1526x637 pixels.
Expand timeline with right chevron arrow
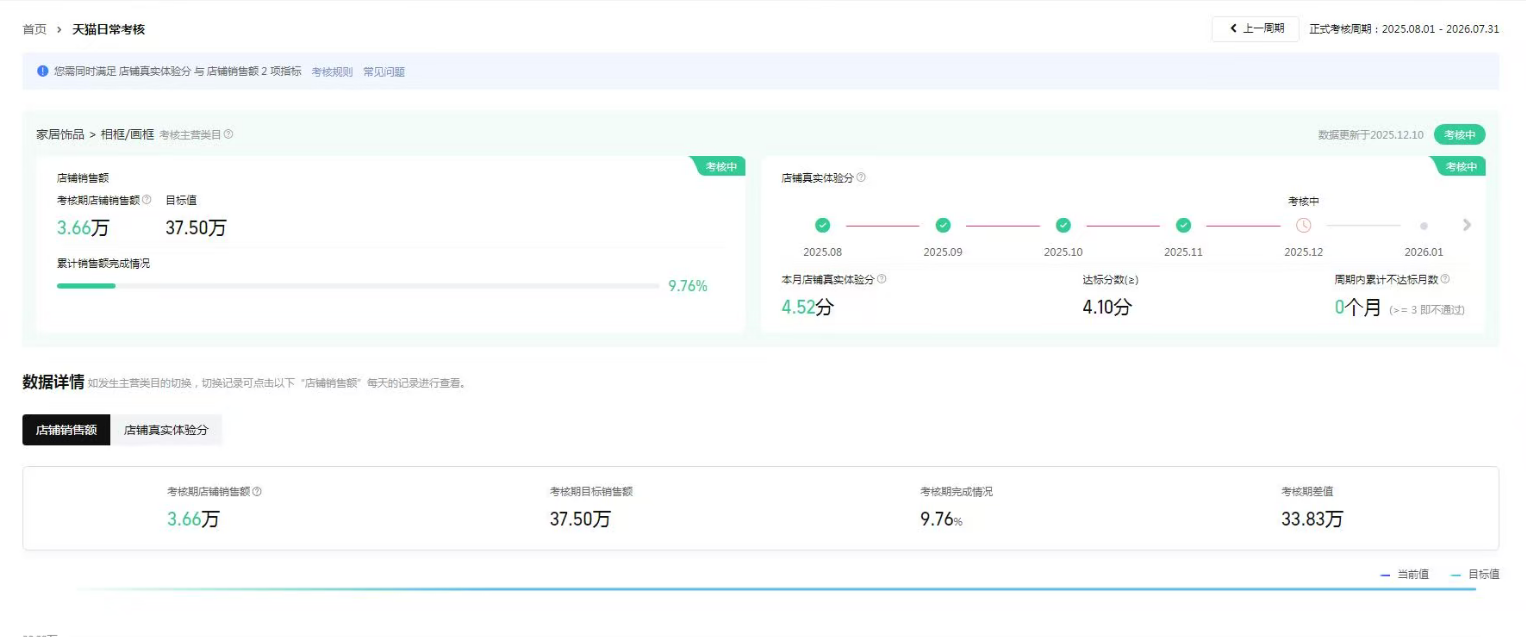(1467, 226)
